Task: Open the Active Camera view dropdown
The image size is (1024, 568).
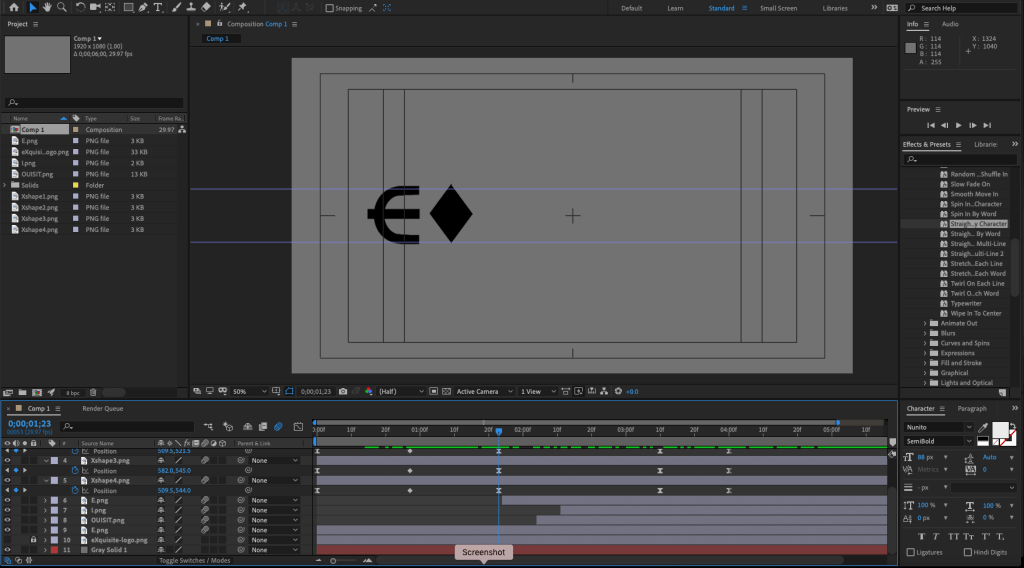Action: click(482, 391)
